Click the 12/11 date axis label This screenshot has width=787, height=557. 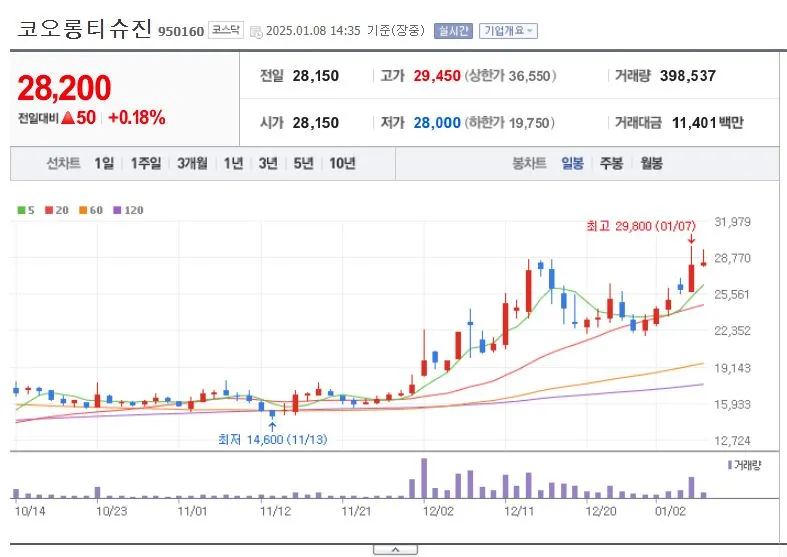[519, 511]
